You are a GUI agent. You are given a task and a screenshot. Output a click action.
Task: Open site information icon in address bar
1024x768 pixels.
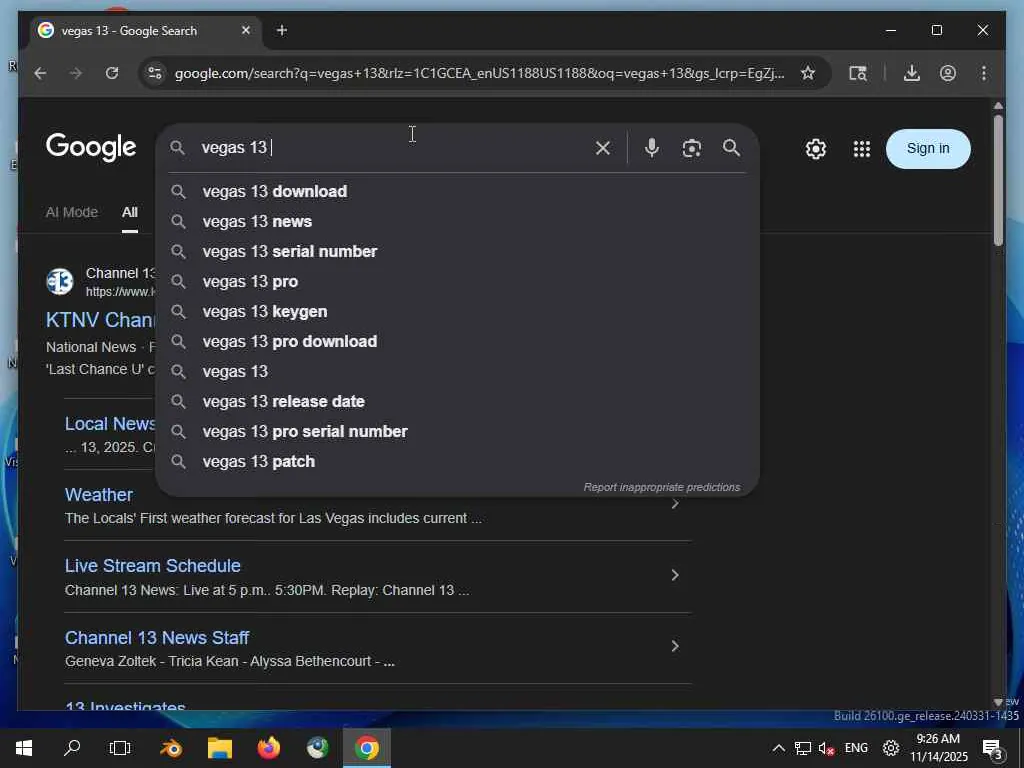(155, 73)
